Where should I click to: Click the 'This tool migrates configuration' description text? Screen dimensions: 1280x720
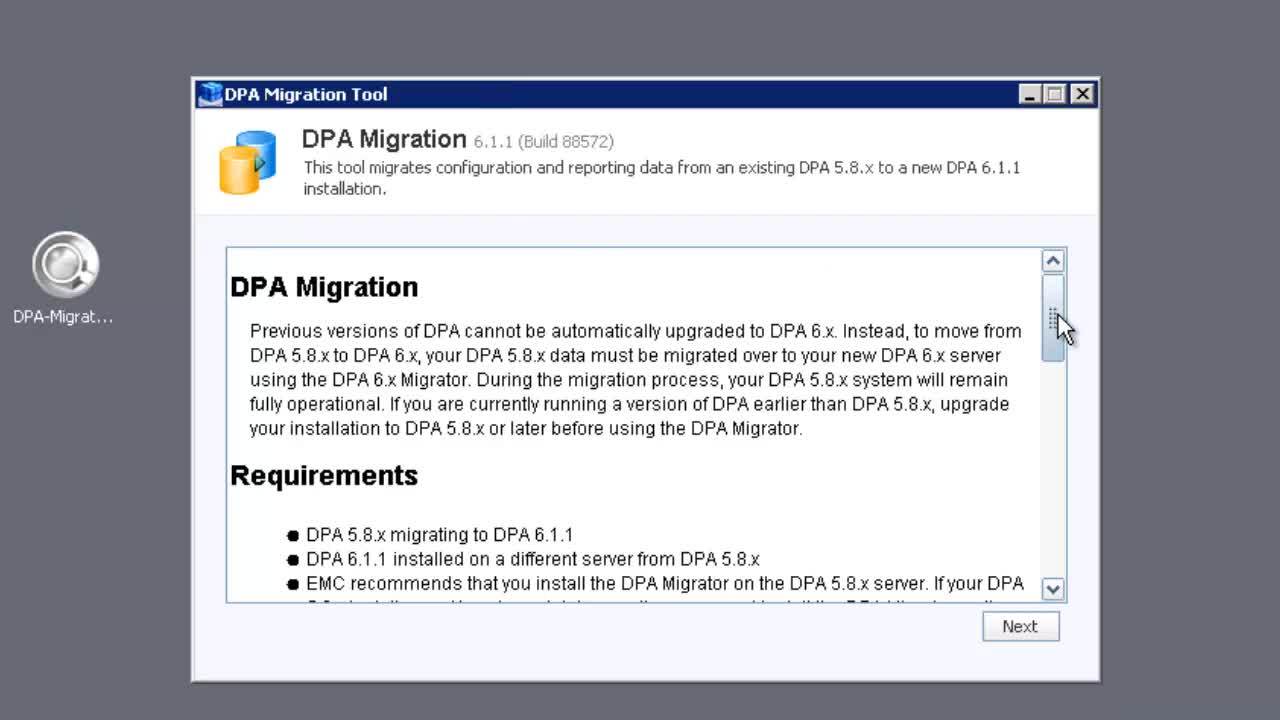tap(662, 178)
